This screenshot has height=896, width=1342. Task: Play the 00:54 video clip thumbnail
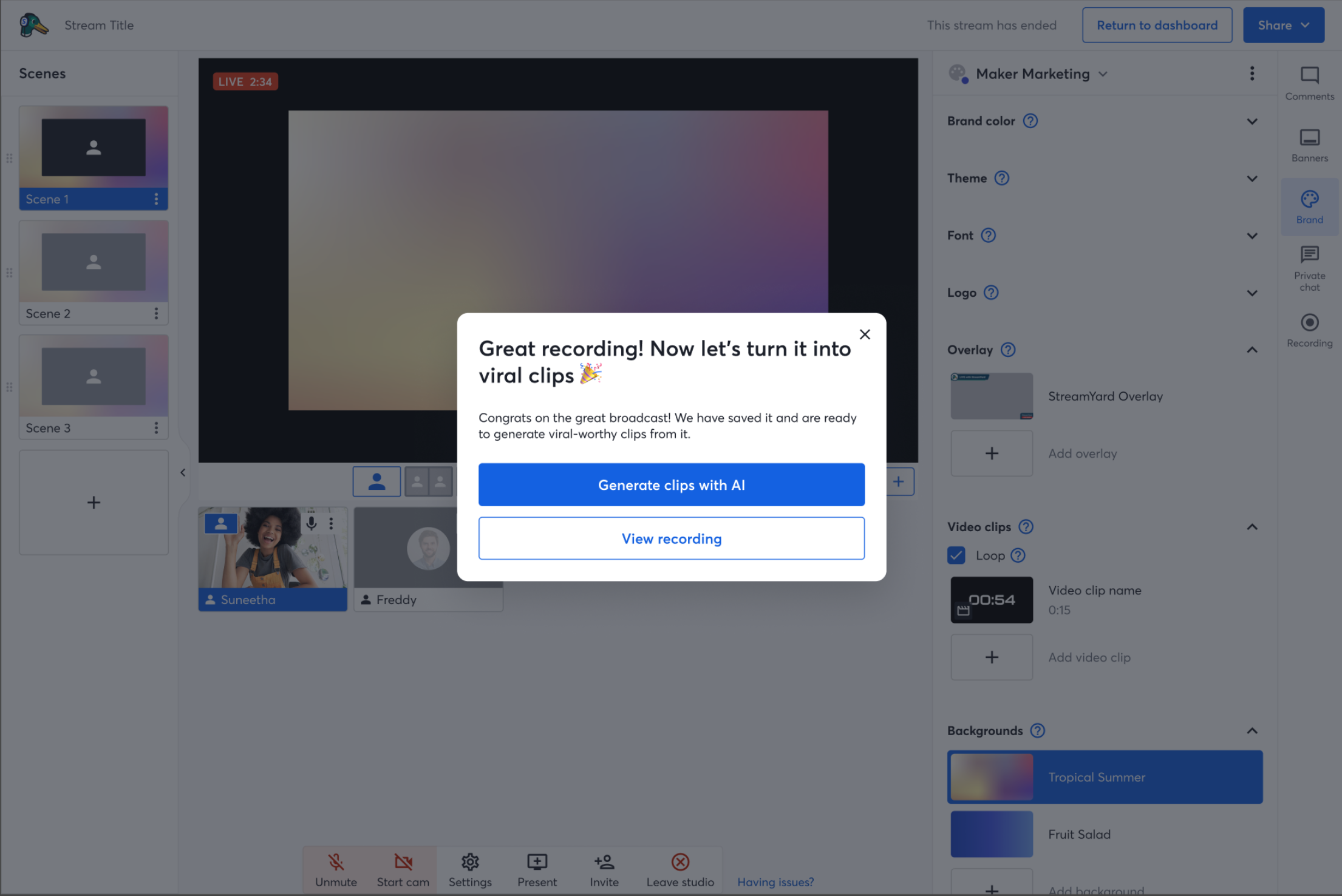(992, 600)
